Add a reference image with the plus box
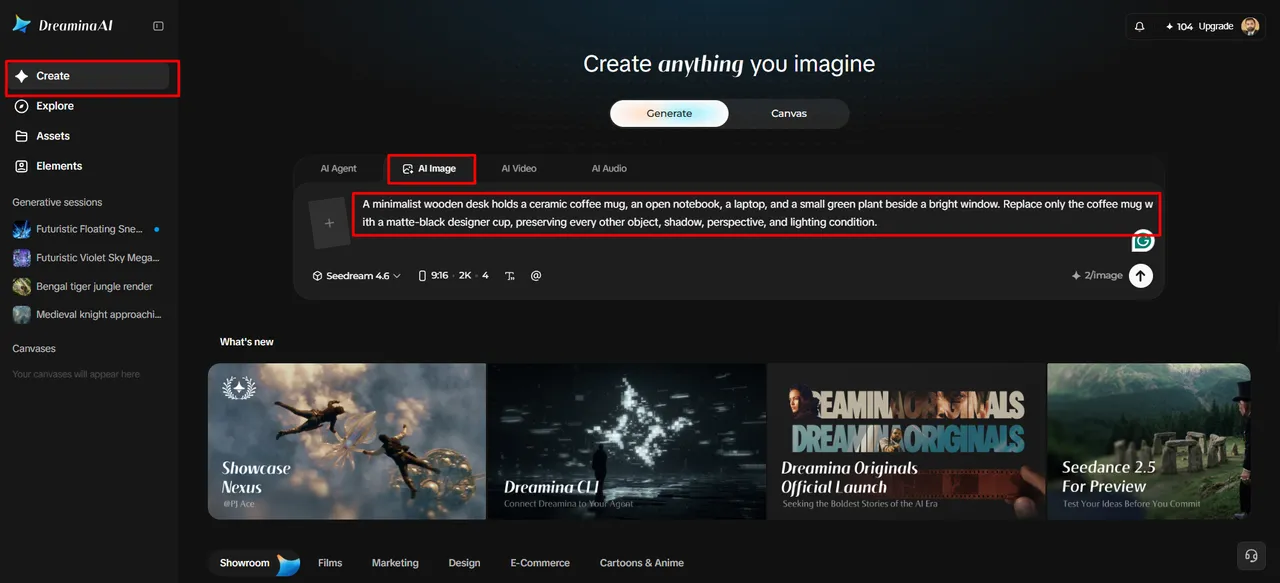The image size is (1280, 583). click(329, 223)
